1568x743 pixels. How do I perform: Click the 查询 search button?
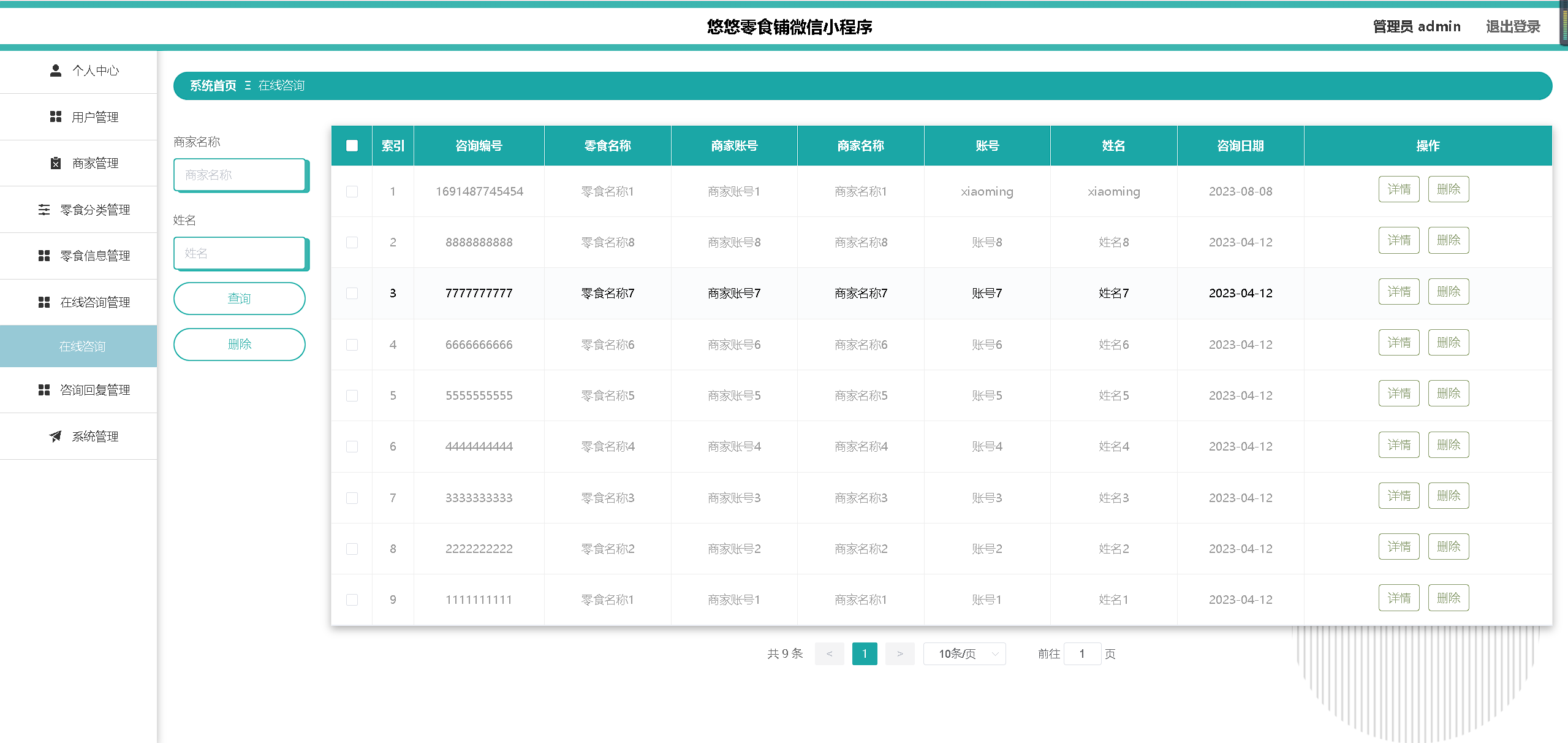coord(239,299)
